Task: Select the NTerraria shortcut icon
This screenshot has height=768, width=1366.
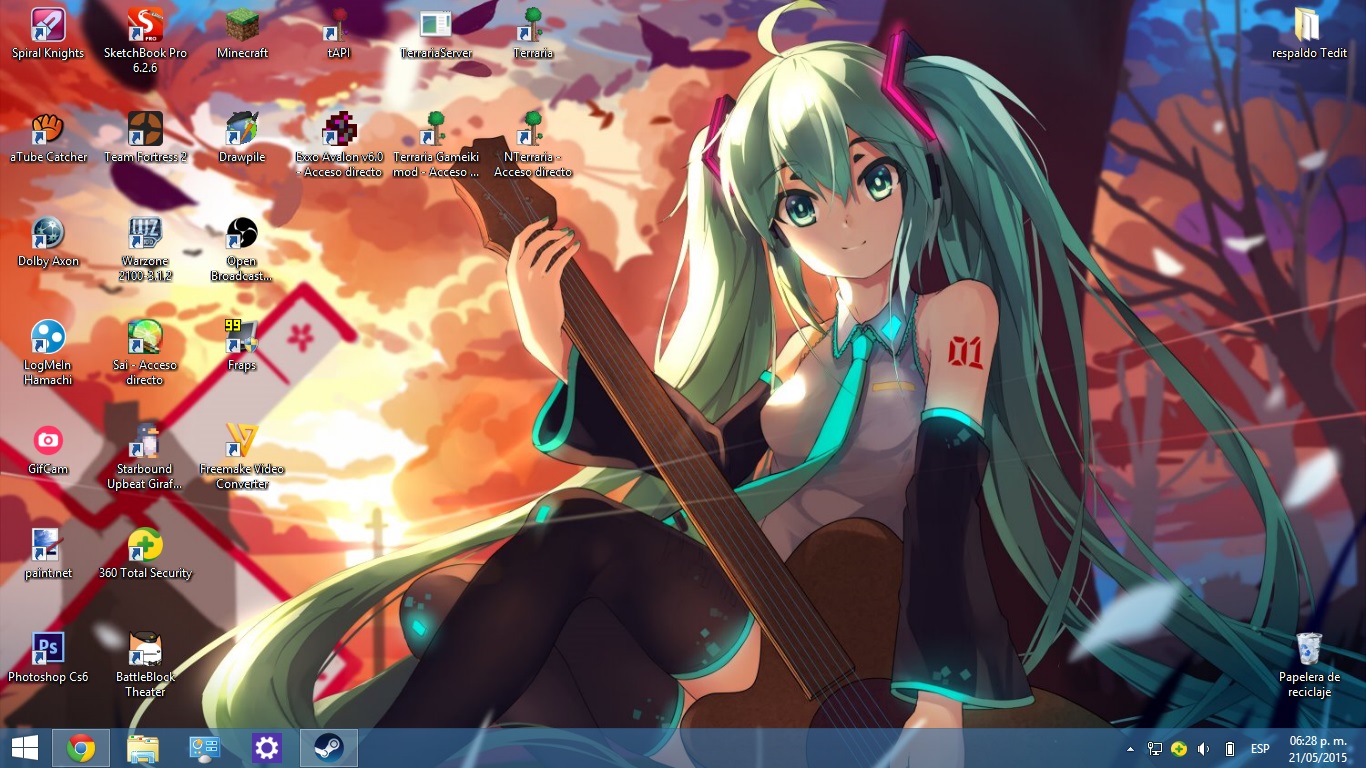Action: click(533, 128)
